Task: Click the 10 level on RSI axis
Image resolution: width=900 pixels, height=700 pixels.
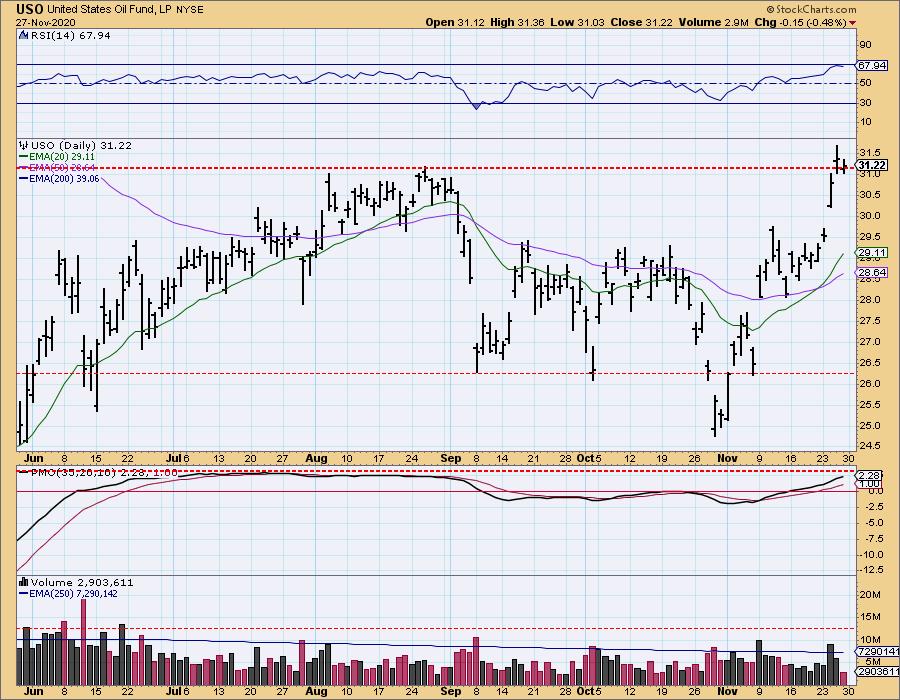Action: point(866,122)
